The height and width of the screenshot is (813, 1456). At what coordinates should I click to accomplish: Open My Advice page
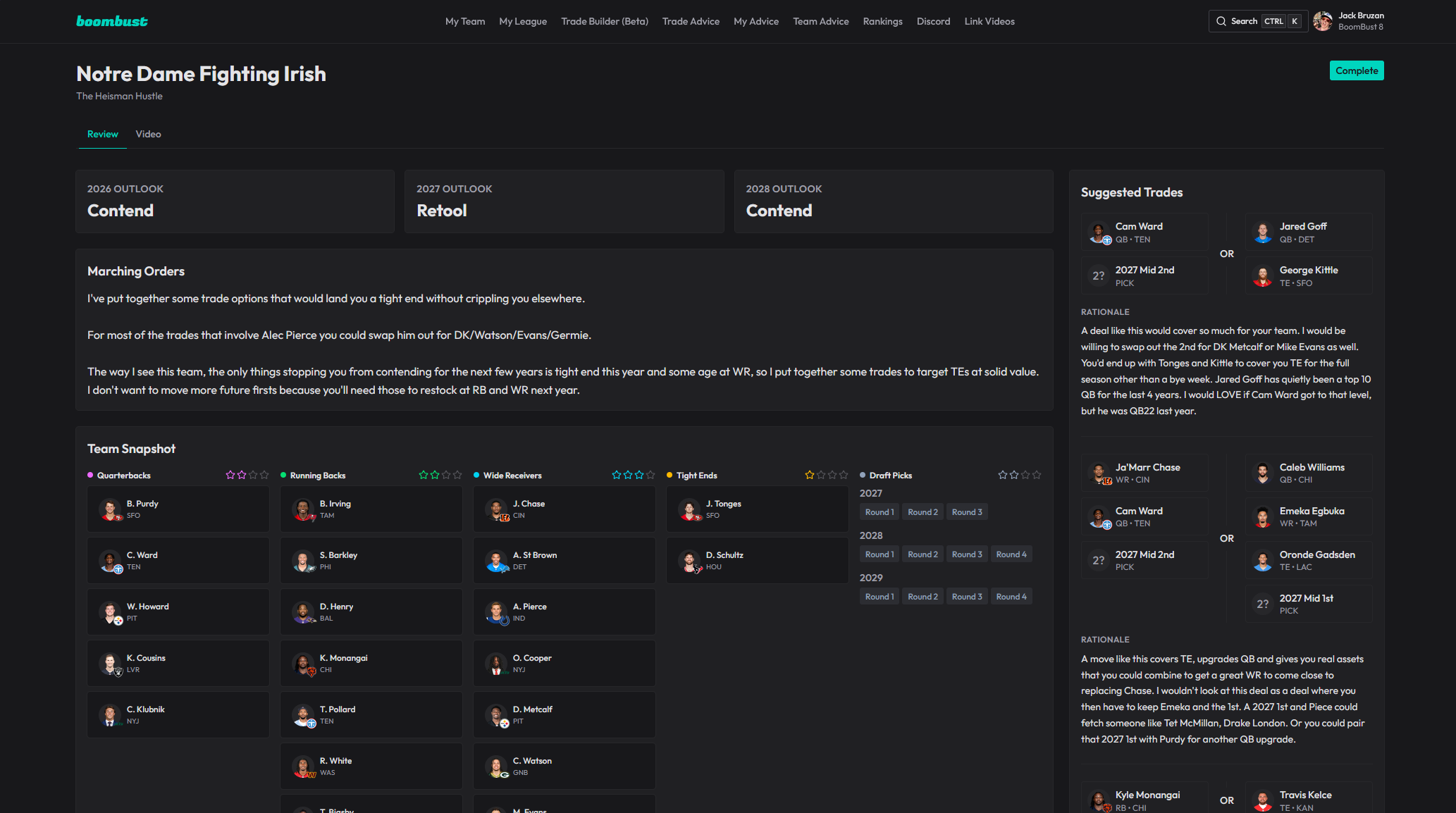coord(756,21)
